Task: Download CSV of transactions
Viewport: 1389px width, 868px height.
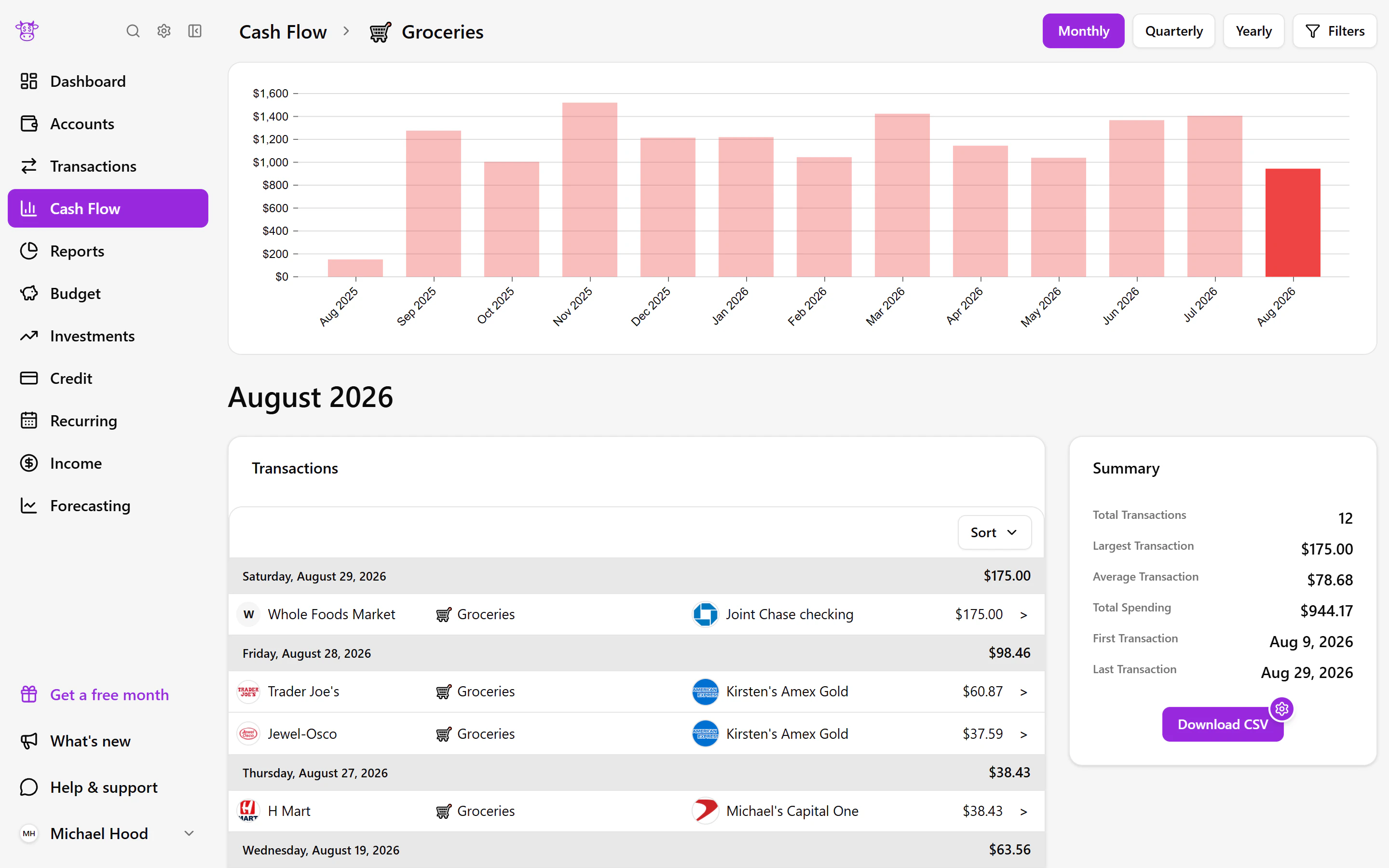Action: coord(1223,724)
